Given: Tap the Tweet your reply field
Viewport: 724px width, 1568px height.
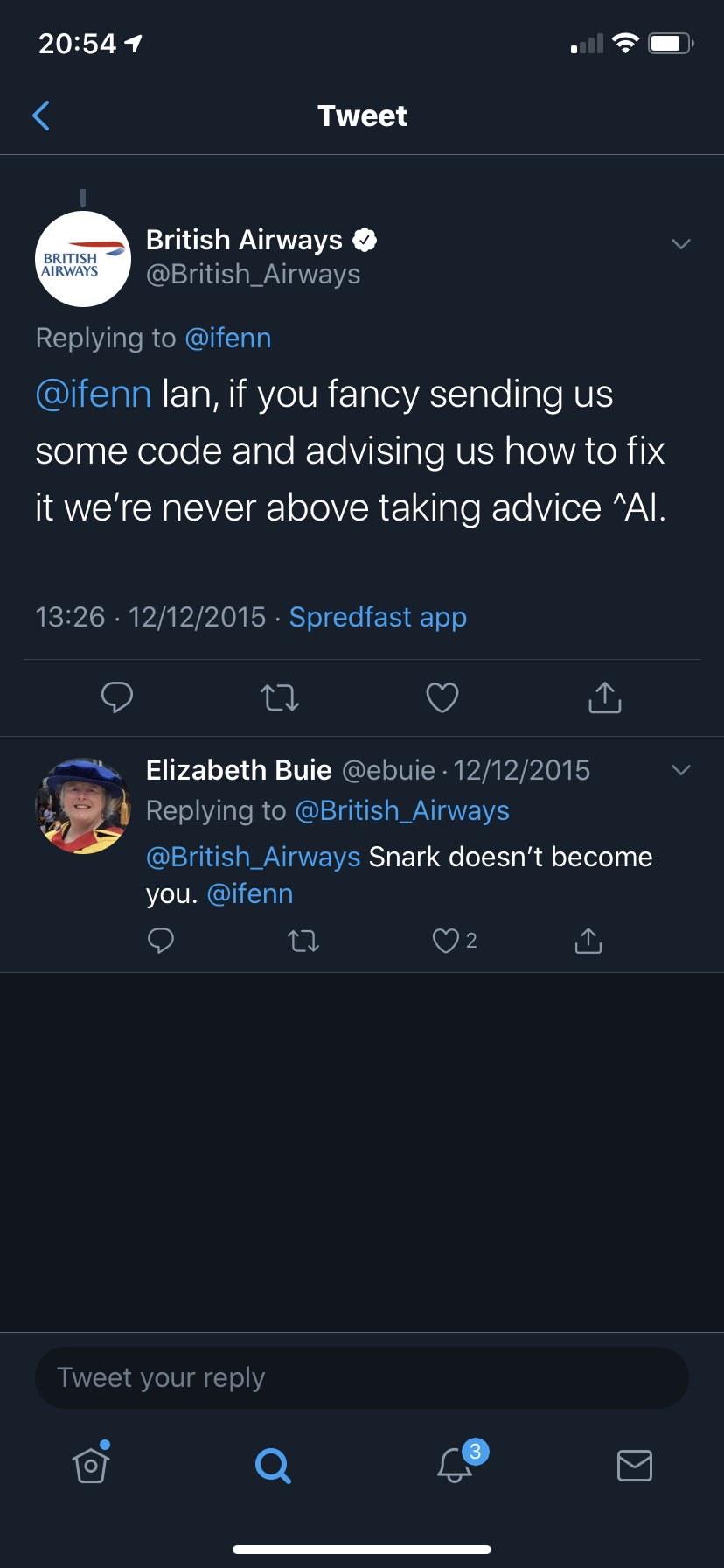Looking at the screenshot, I should (x=362, y=1377).
